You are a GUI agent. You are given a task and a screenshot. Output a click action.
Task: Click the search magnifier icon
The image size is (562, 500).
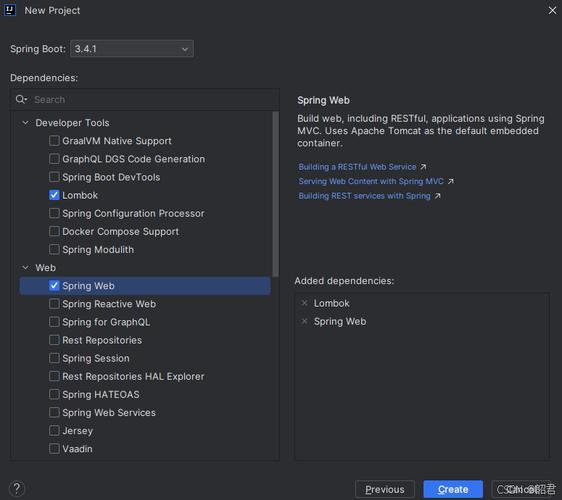click(21, 99)
